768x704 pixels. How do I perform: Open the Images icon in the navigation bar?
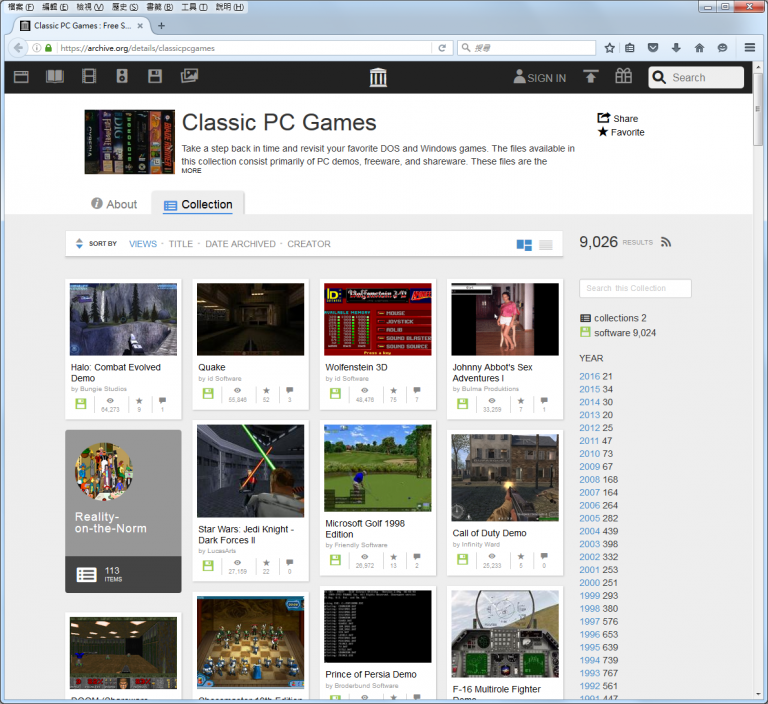tap(189, 75)
